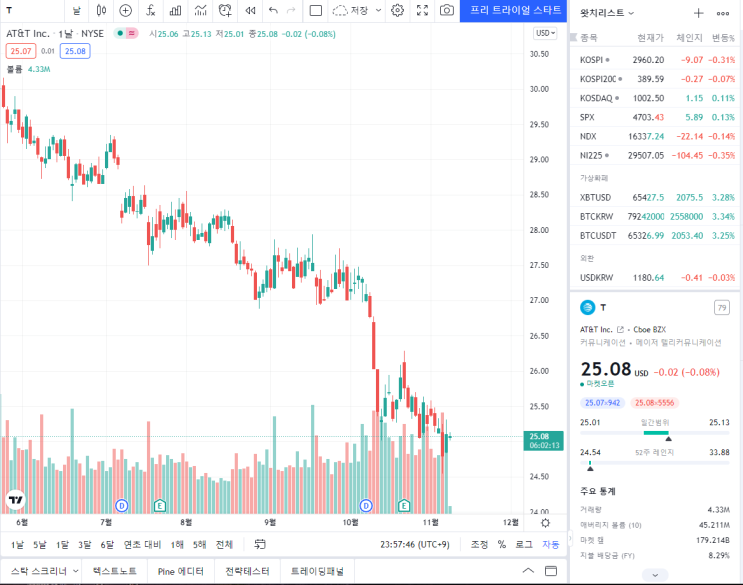Toggle the 로그 (log) scale
Viewport: 743px width, 585px height.
(x=524, y=544)
